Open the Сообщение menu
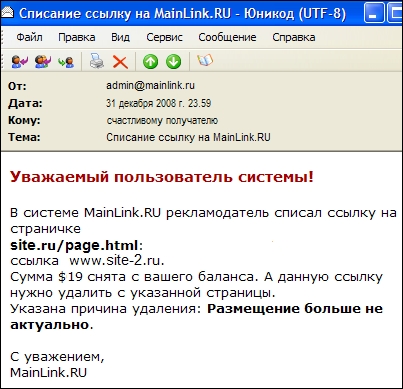This screenshot has width=403, height=389. [x=227, y=37]
